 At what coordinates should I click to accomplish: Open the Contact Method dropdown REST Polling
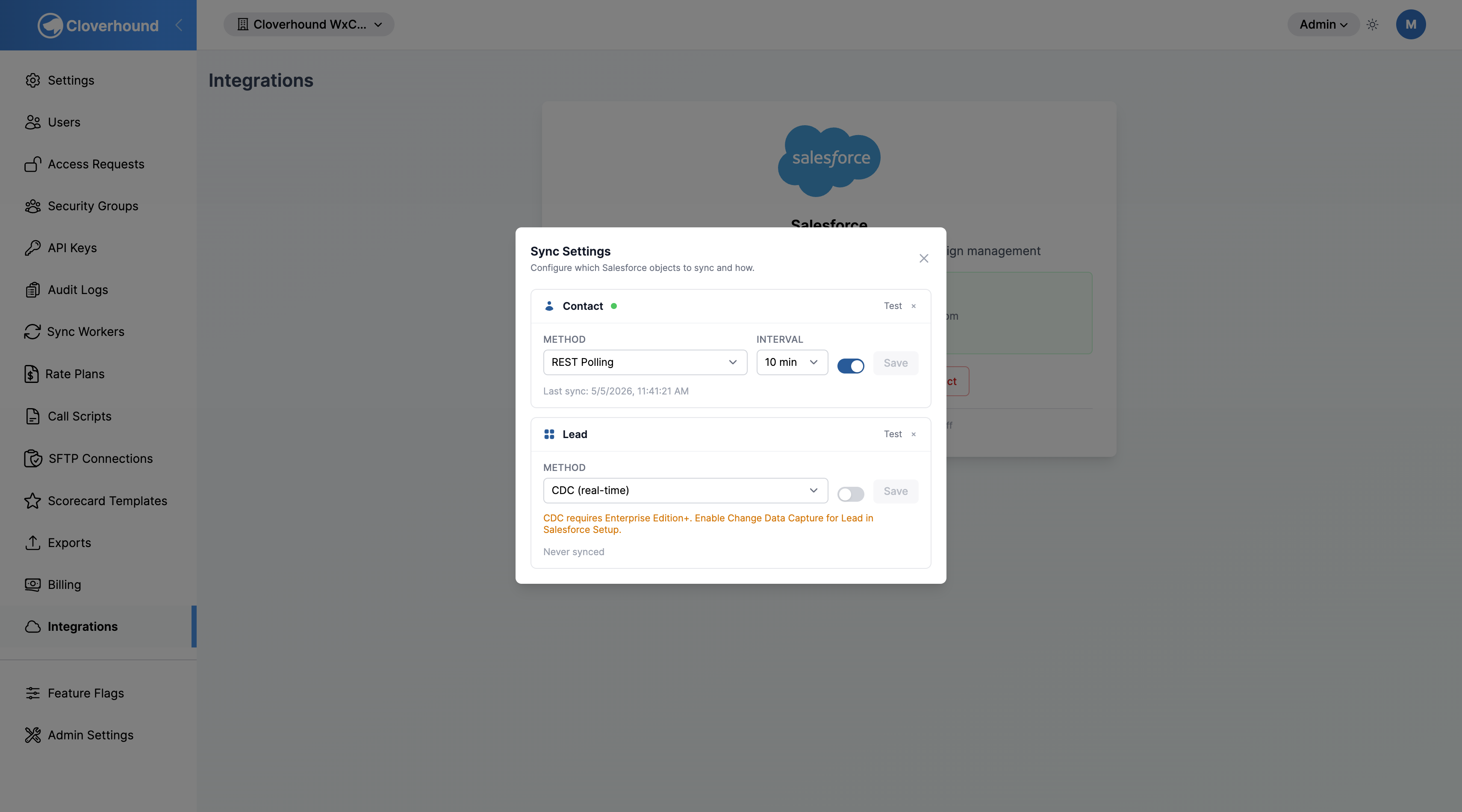(646, 362)
